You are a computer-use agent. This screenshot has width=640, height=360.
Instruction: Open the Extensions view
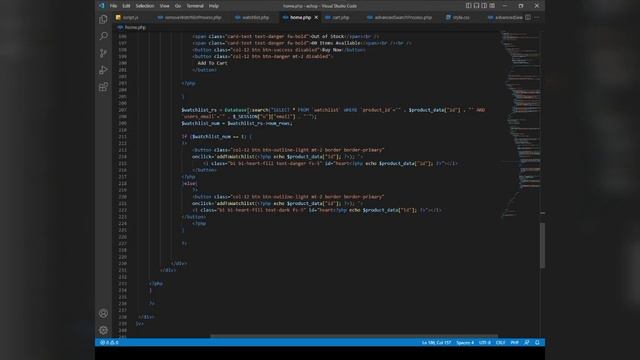pos(103,87)
